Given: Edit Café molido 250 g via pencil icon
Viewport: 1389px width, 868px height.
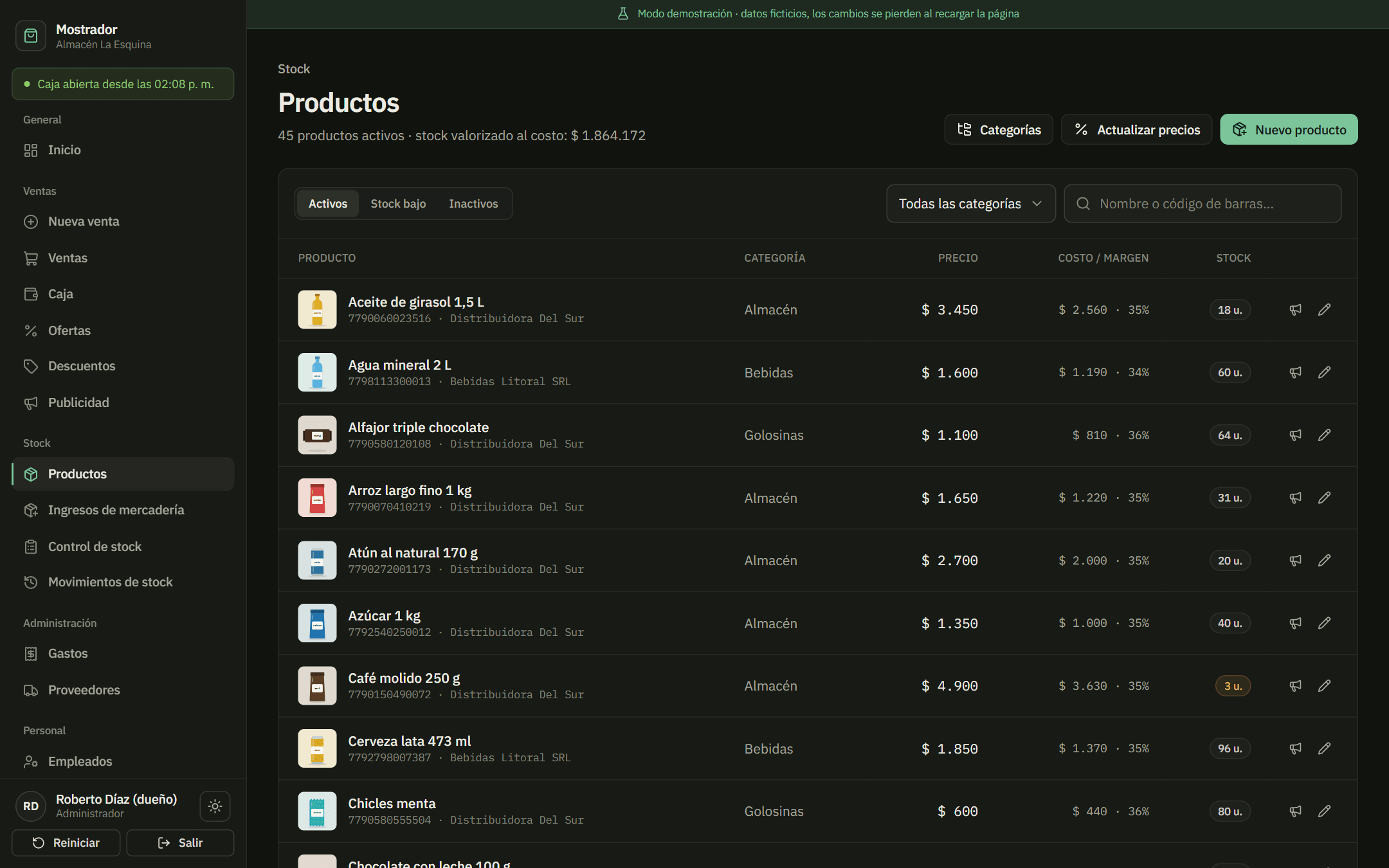Looking at the screenshot, I should [x=1324, y=686].
